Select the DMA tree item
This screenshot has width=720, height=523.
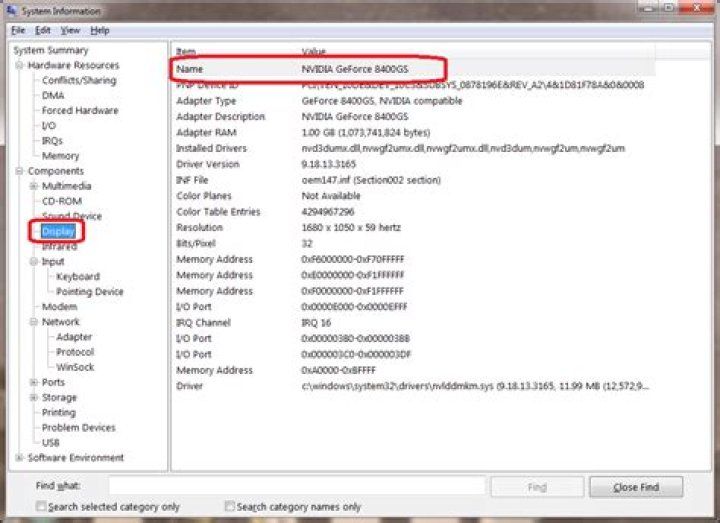pos(53,96)
